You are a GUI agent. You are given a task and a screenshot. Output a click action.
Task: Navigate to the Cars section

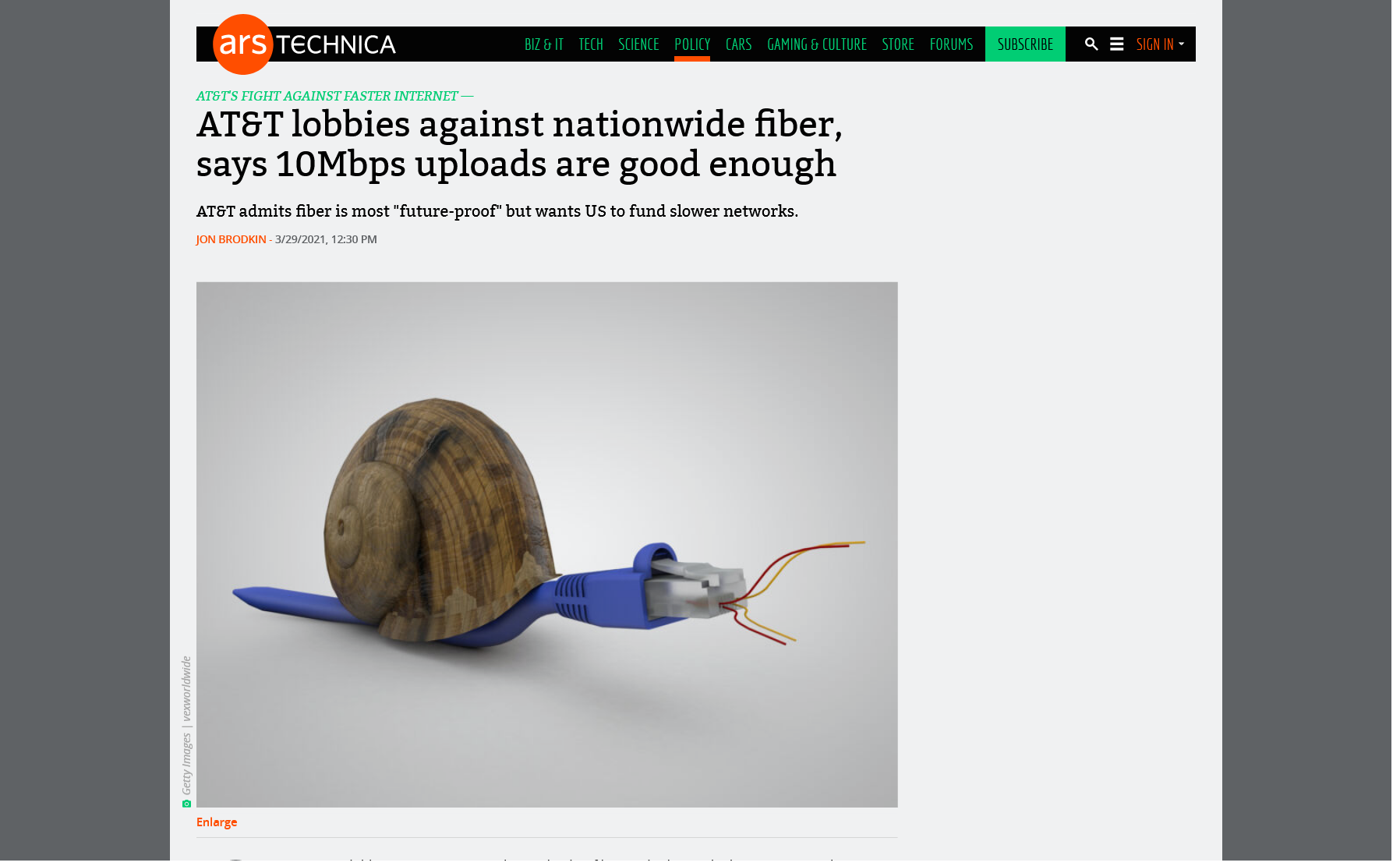(738, 44)
